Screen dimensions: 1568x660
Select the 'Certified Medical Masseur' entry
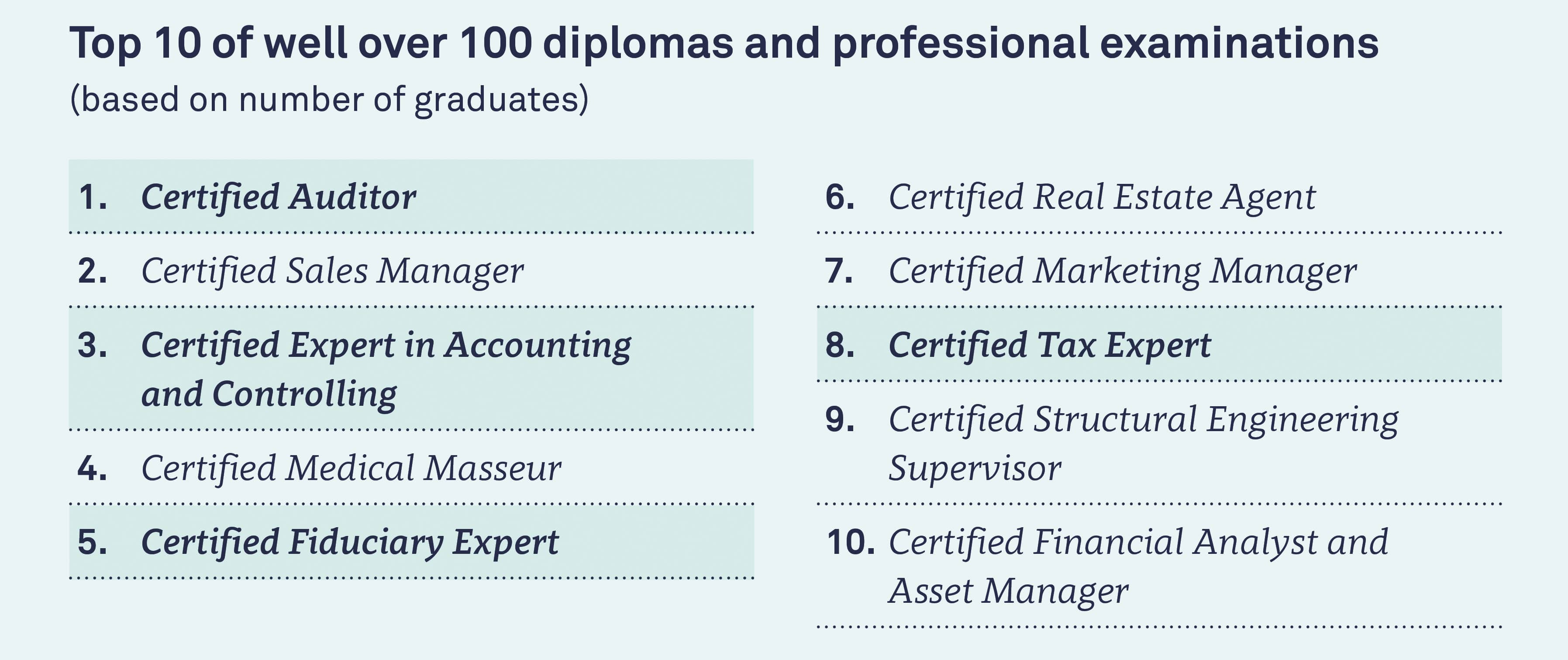pyautogui.click(x=411, y=468)
